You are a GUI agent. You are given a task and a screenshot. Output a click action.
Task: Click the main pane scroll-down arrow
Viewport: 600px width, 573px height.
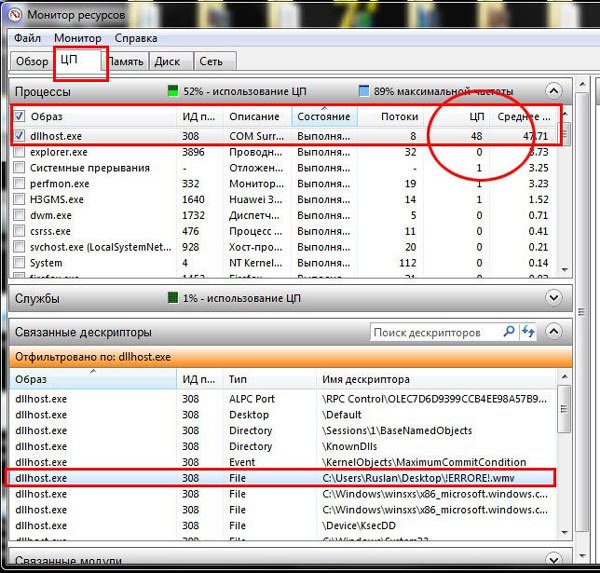[x=582, y=556]
